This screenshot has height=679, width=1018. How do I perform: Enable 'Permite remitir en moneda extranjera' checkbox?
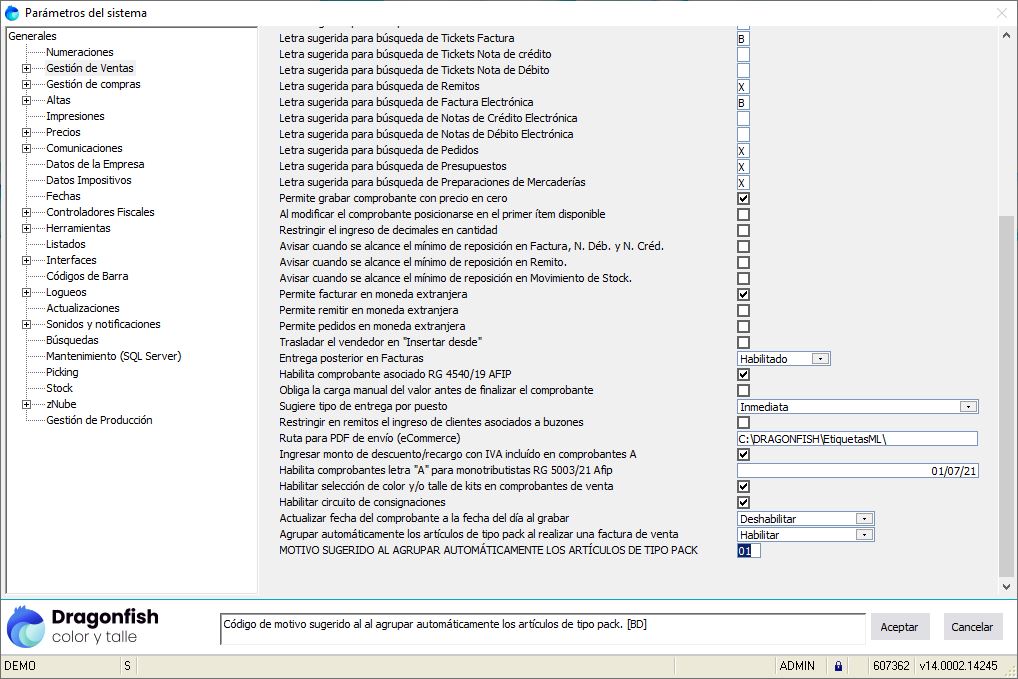[x=743, y=311]
